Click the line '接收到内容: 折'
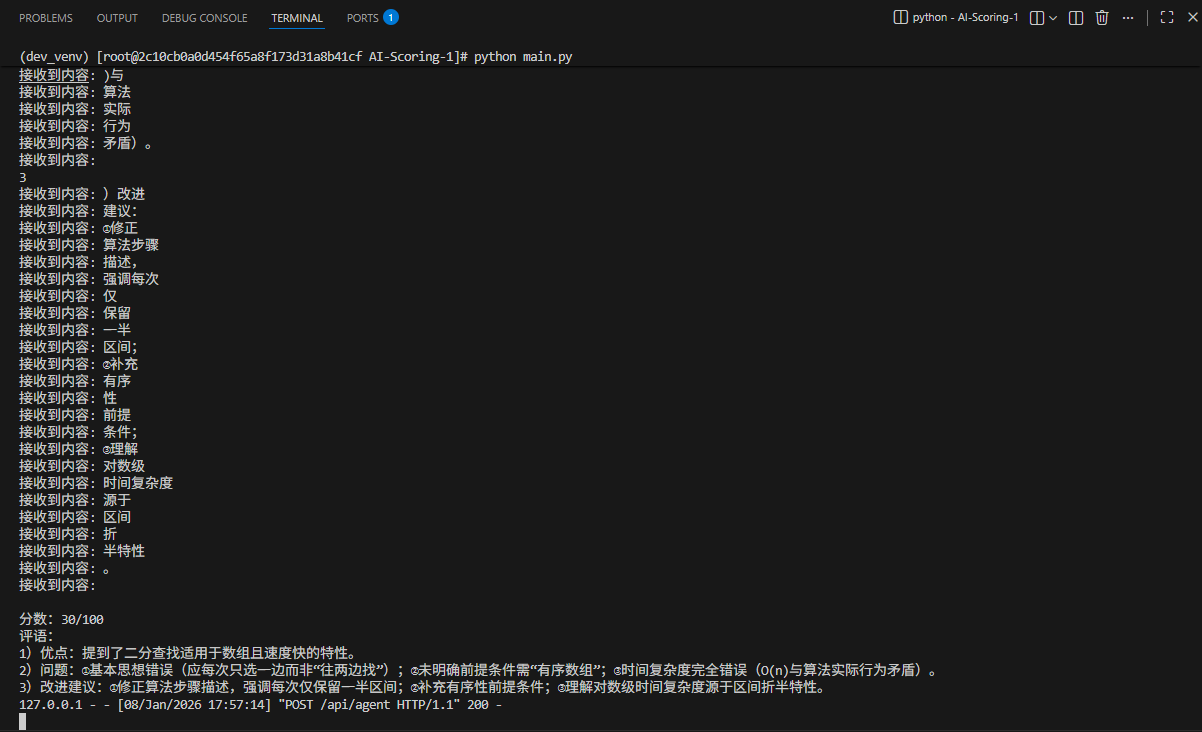Image resolution: width=1202 pixels, height=732 pixels. click(x=68, y=534)
